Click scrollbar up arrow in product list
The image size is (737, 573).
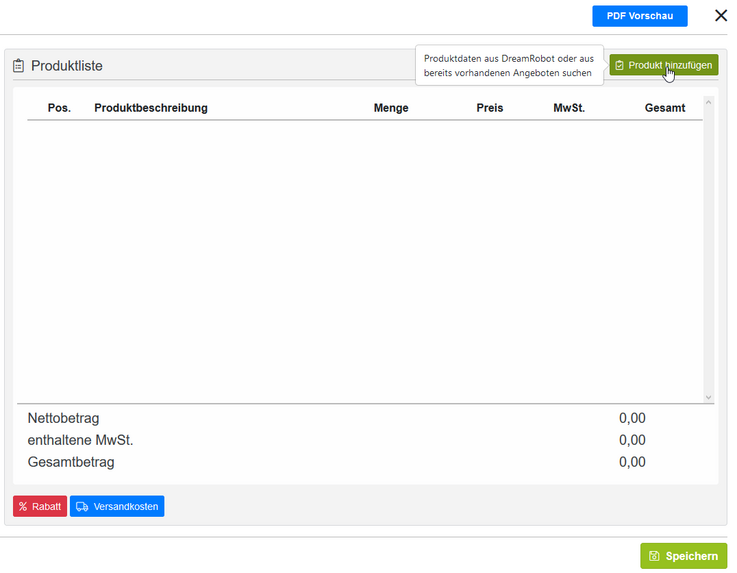click(708, 102)
